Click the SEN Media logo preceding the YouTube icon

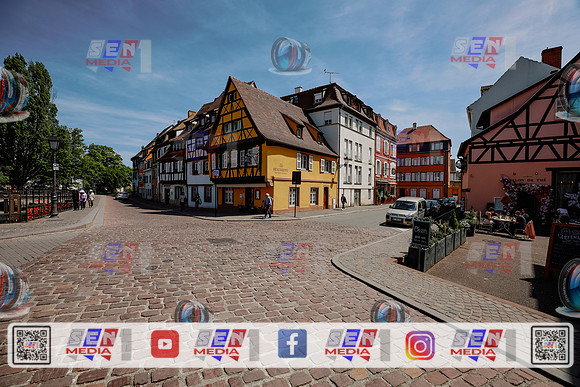pyautogui.click(x=98, y=344)
